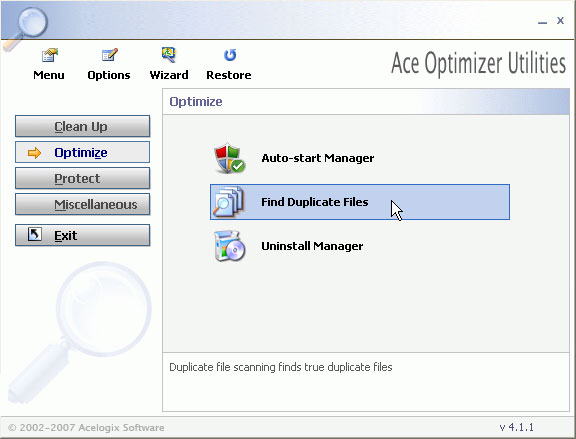Click the Exit button
Screen dimensions: 576x439
[x=83, y=235]
